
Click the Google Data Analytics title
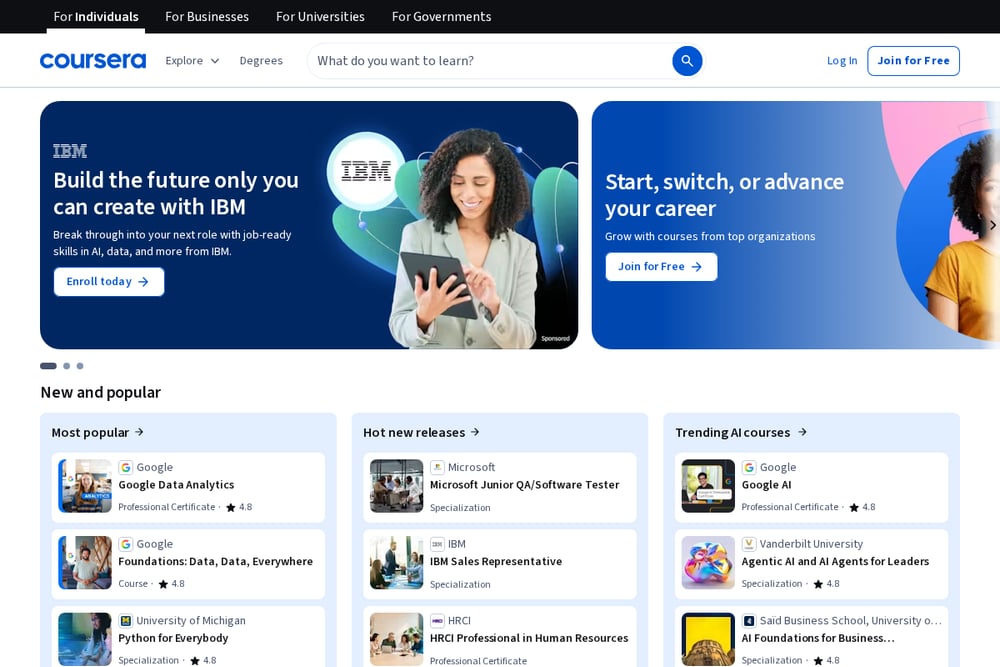tap(176, 485)
